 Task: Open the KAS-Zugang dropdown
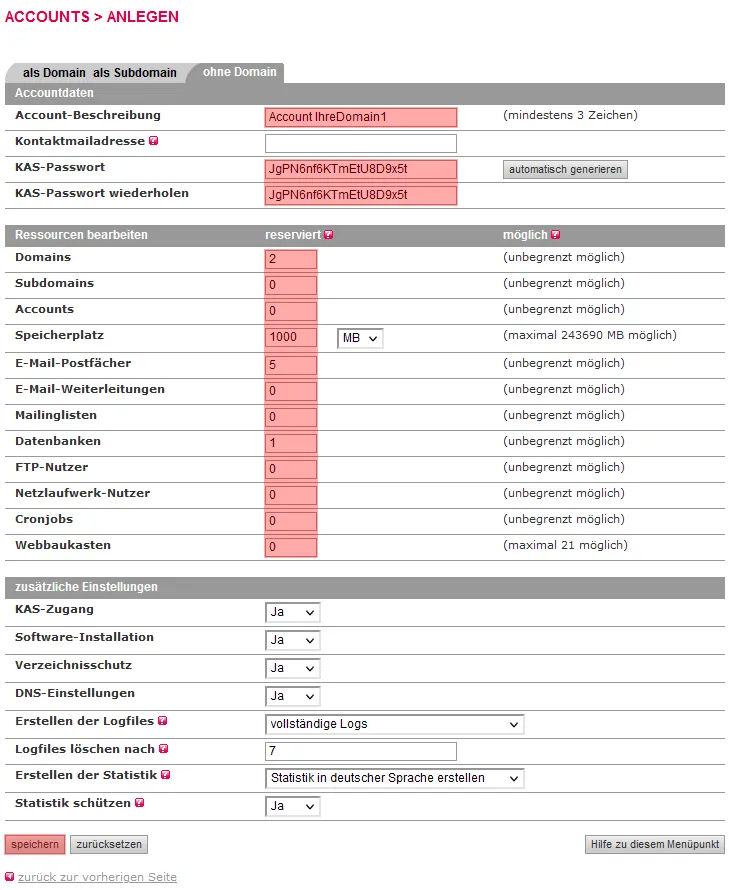coord(292,612)
